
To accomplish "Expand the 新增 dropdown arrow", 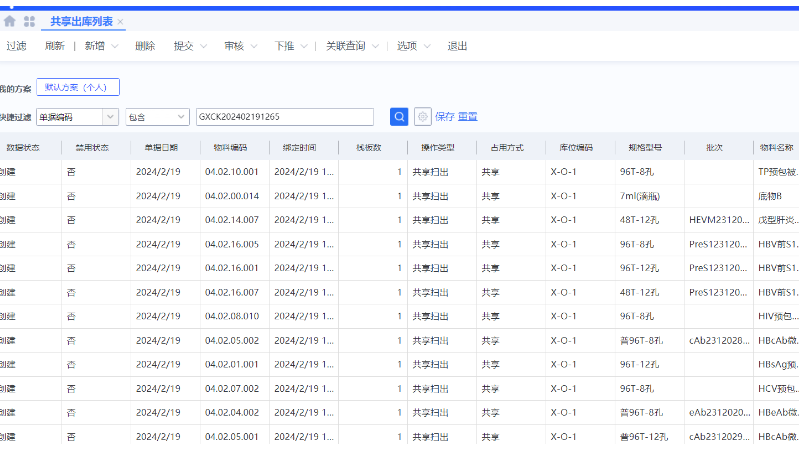I will (115, 46).
